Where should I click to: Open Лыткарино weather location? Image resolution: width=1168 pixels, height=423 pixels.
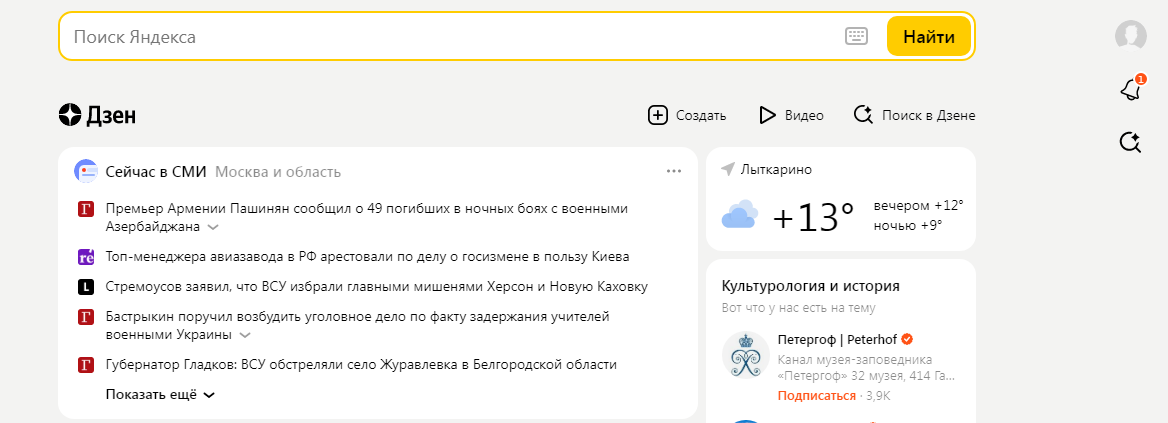tap(776, 169)
